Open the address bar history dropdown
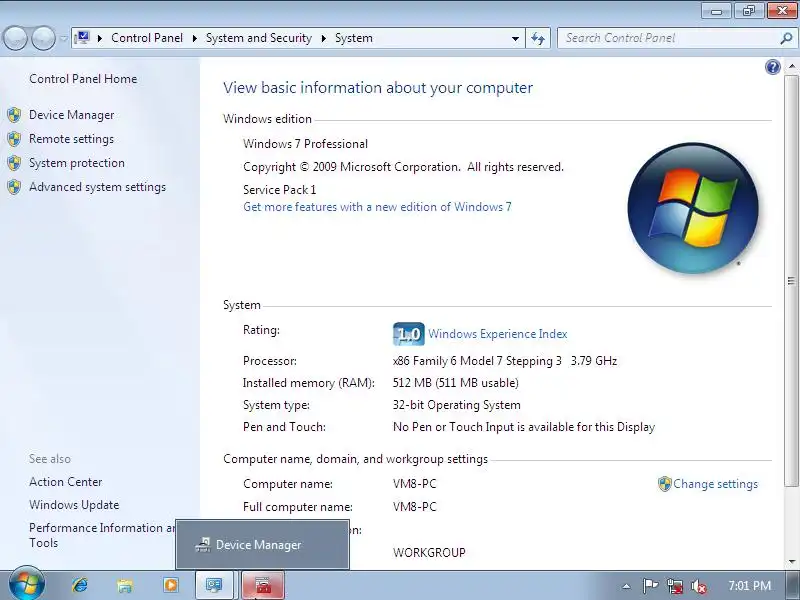800x600 pixels. click(x=515, y=38)
